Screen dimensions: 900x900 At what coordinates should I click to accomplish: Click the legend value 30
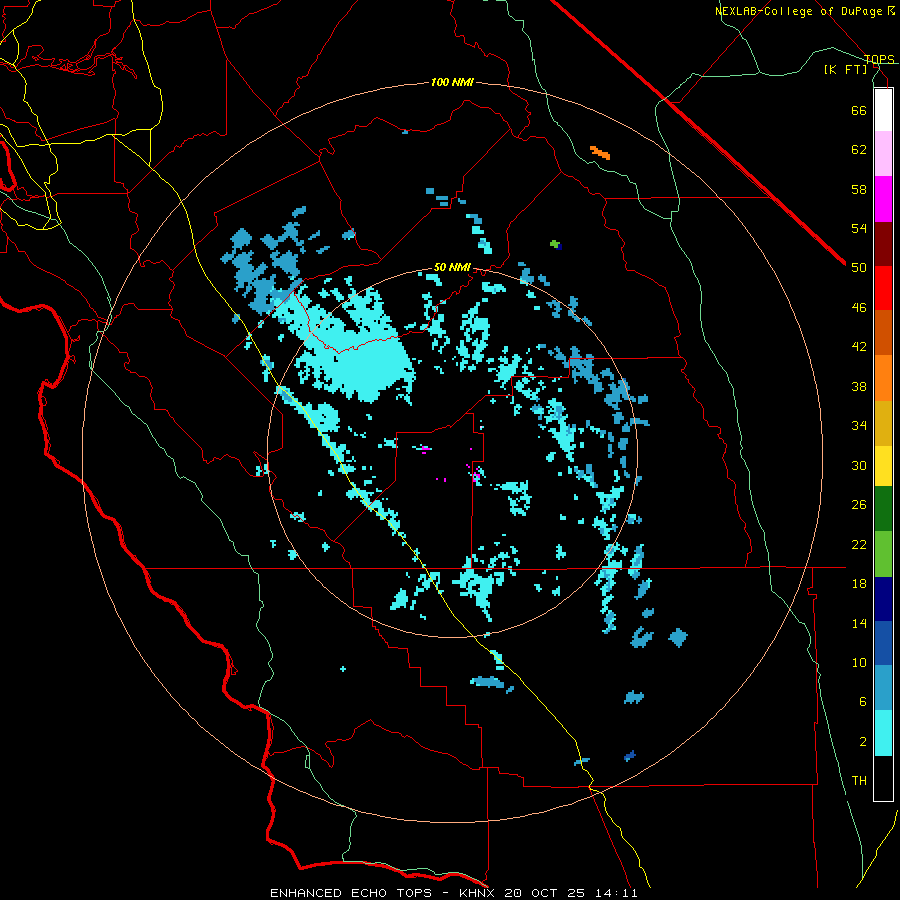tap(859, 465)
